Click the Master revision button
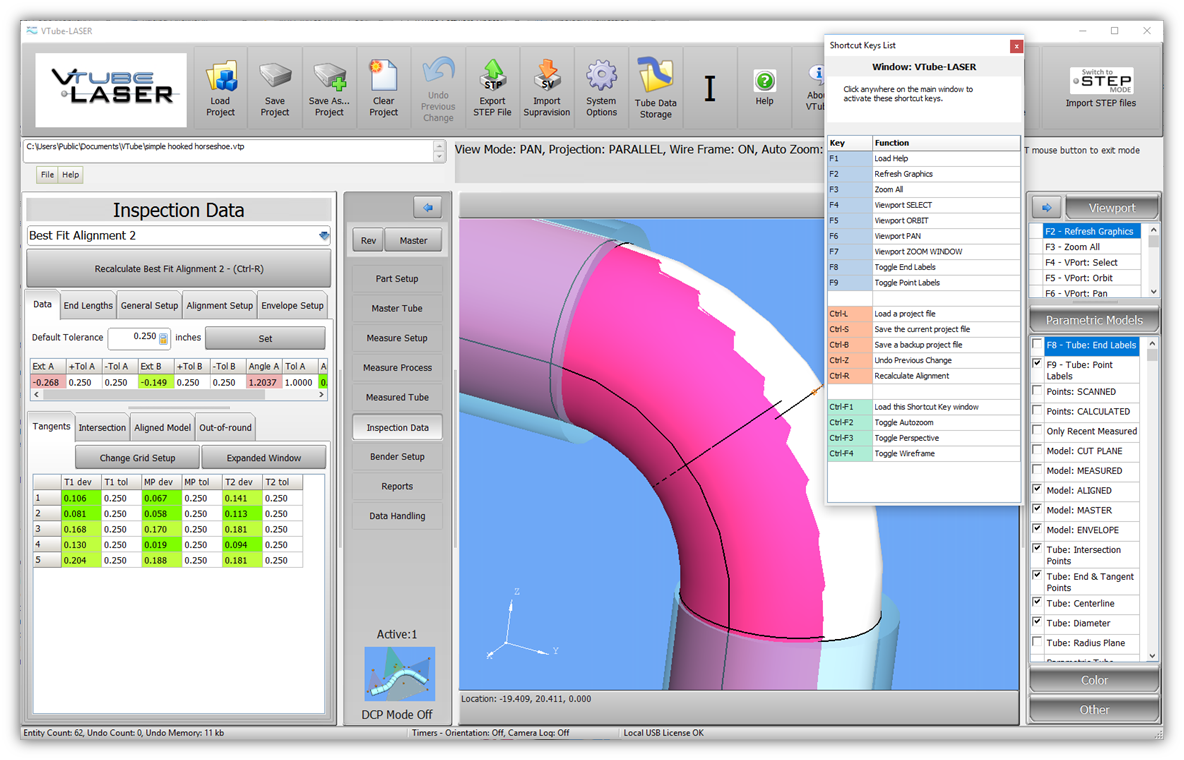Image resolution: width=1184 pixels, height=760 pixels. (x=413, y=240)
